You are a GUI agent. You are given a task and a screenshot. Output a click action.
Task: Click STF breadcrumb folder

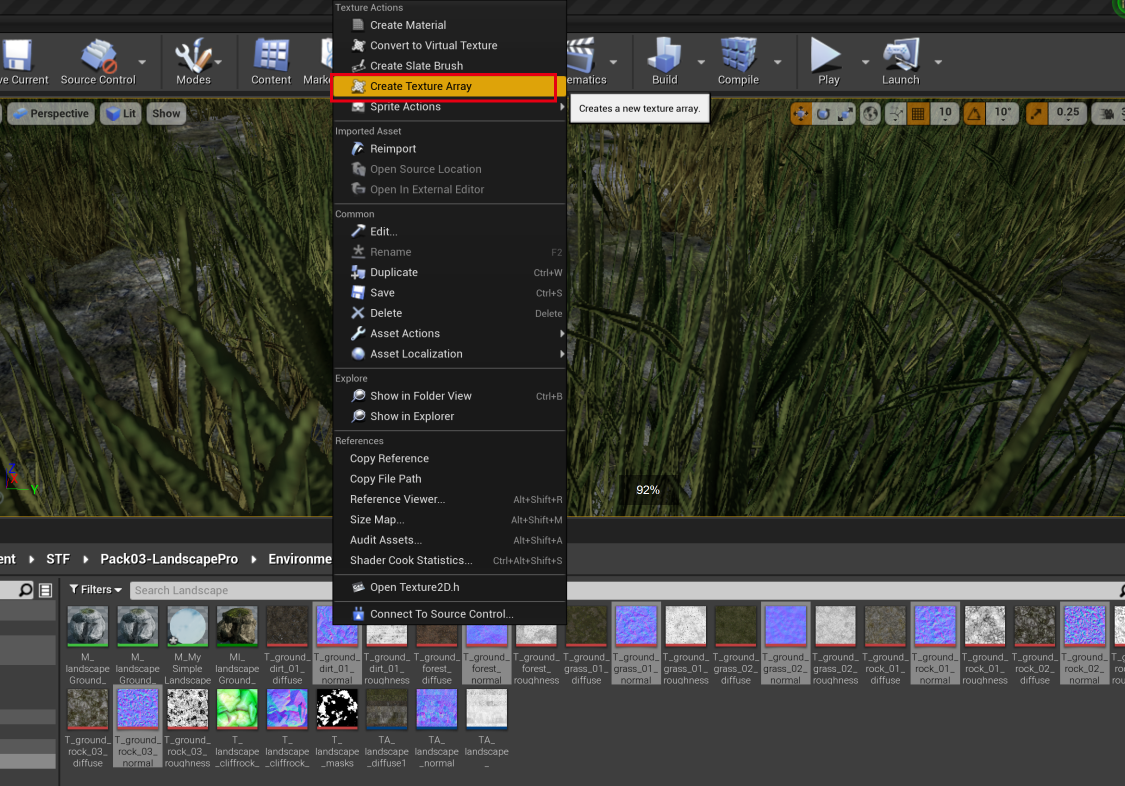click(58, 559)
